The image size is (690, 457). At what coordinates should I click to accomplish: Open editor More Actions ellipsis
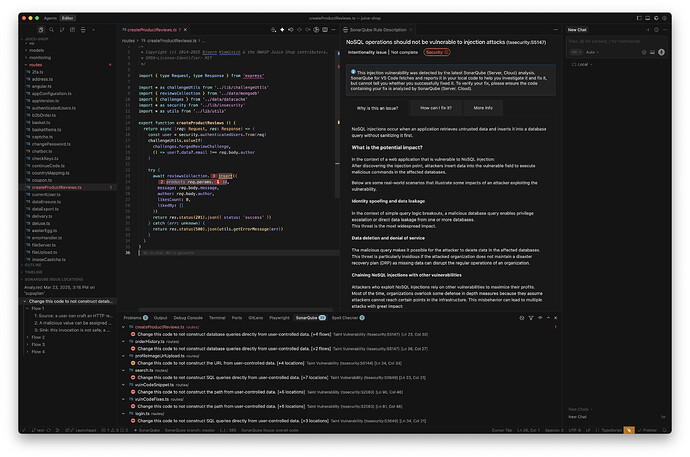333,30
